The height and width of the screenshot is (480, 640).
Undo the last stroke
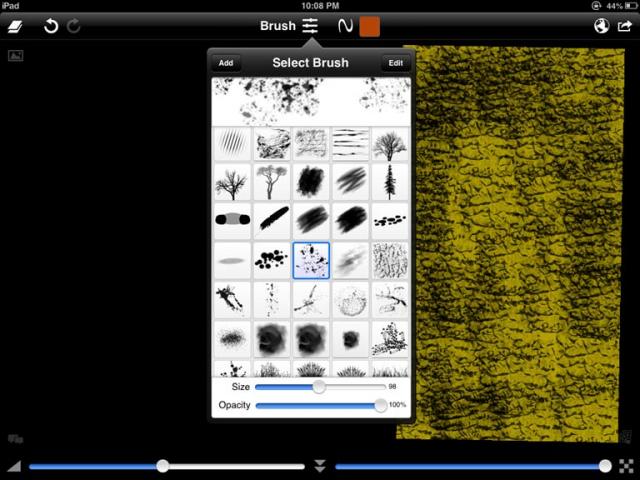pos(51,26)
